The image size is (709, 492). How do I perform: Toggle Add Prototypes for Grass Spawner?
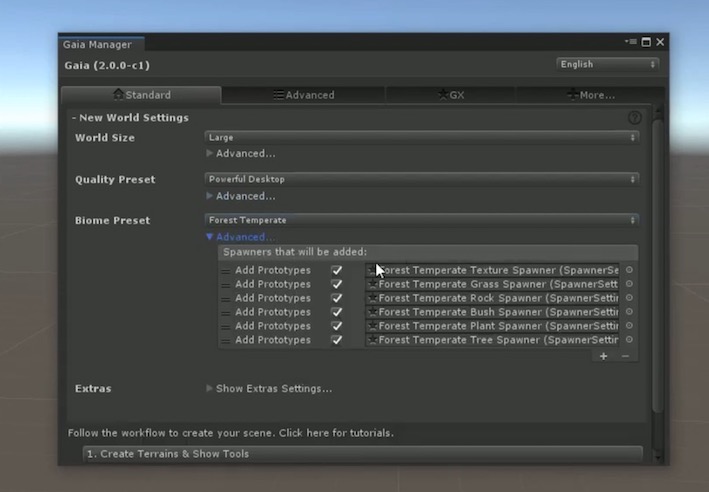(x=337, y=284)
